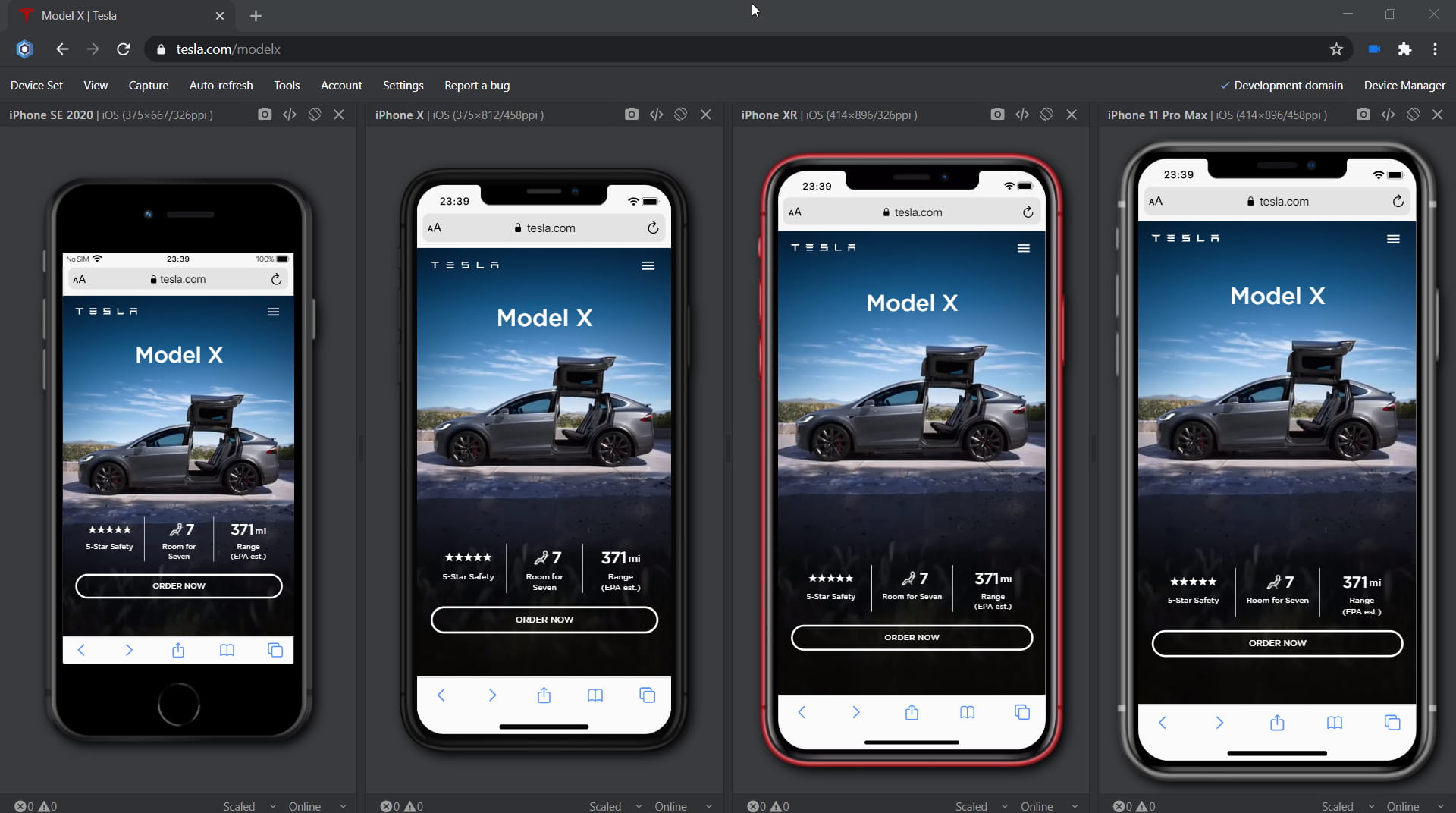Close the iPhone SE 2020 panel
Image resolution: width=1456 pixels, height=813 pixels.
[x=339, y=115]
